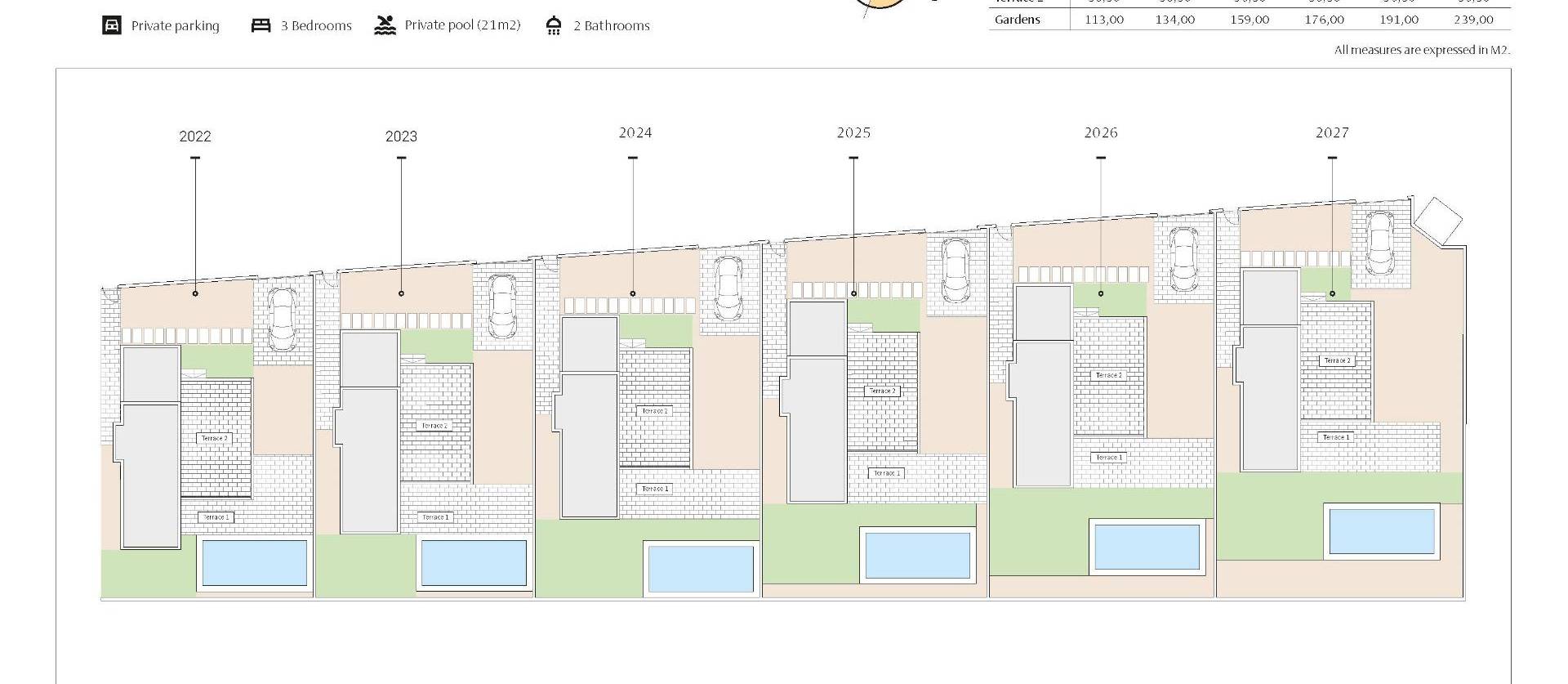This screenshot has width=1568, height=684.
Task: Click the Gardens row header in table
Action: point(1018,20)
